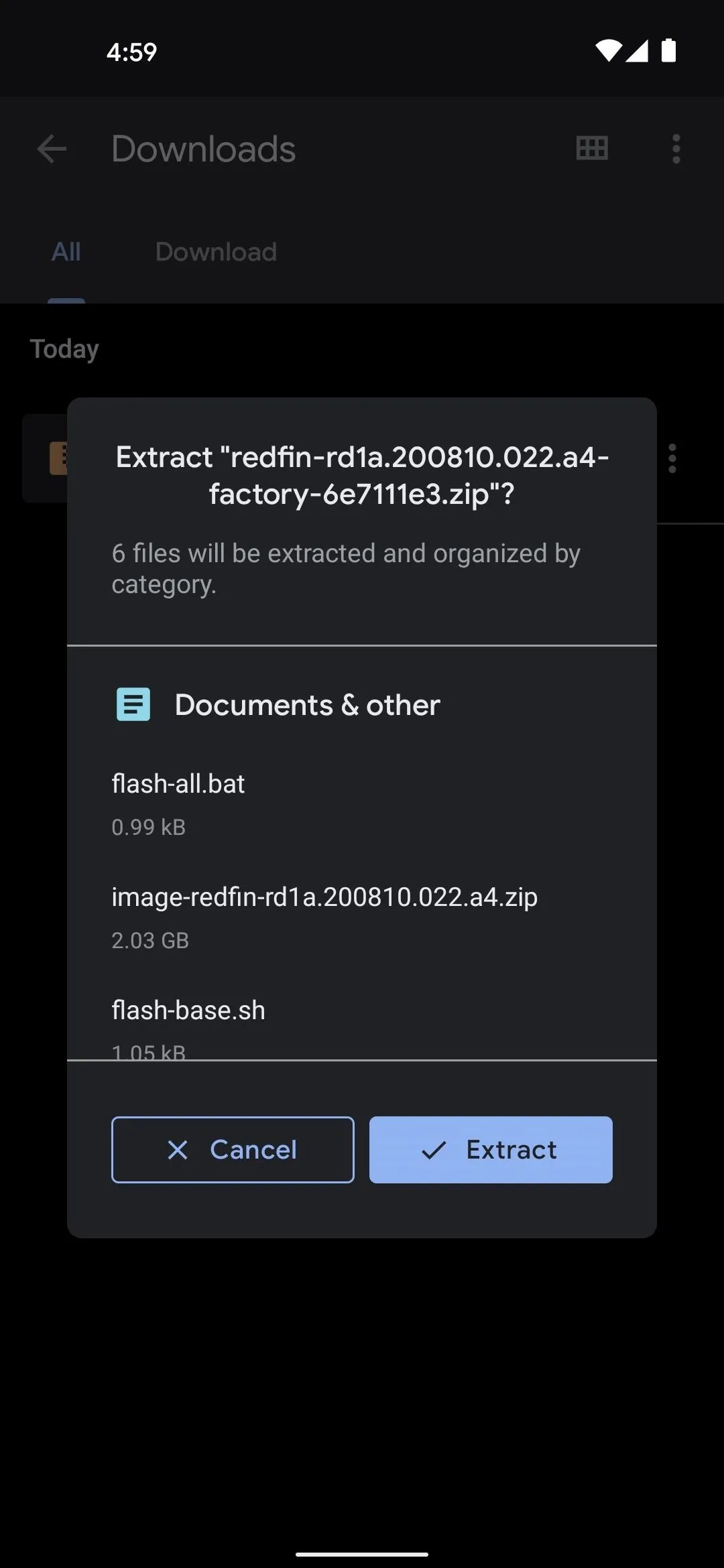Tap the cellular signal icon
Screen dimensions: 724x1568
637,51
